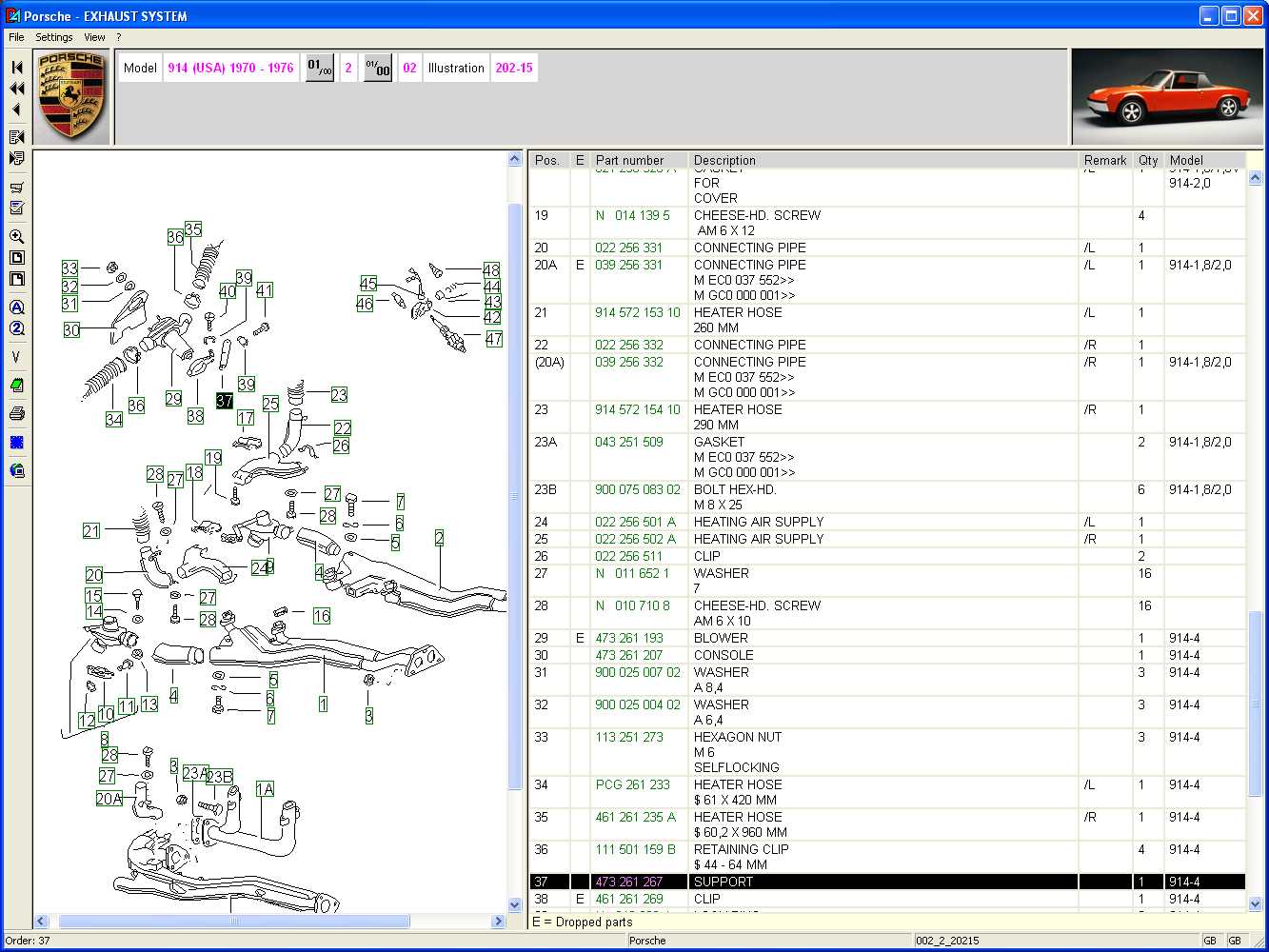Click the double-left-arrow rewind icon

click(16, 89)
